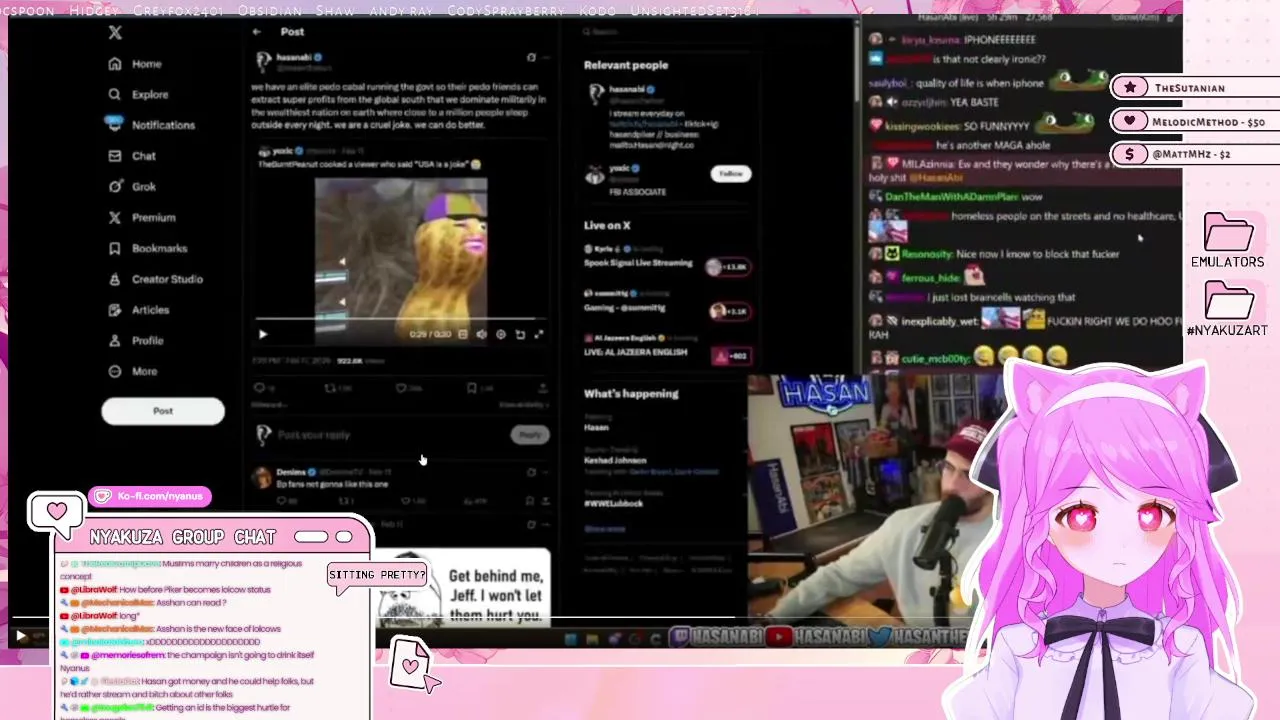Screen dimensions: 1280x720
Task: Play the peanut video in the tweet
Action: coord(262,335)
